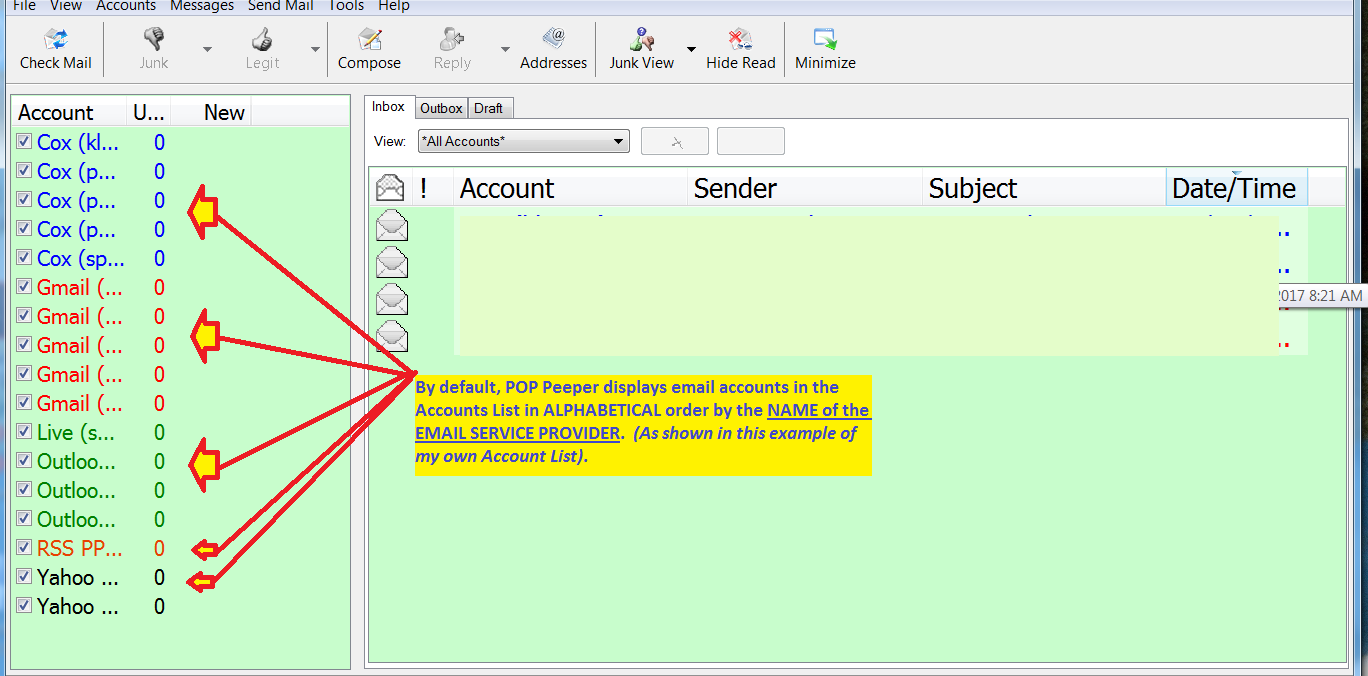Open the View accounts combo box
The height and width of the screenshot is (676, 1368).
(523, 141)
